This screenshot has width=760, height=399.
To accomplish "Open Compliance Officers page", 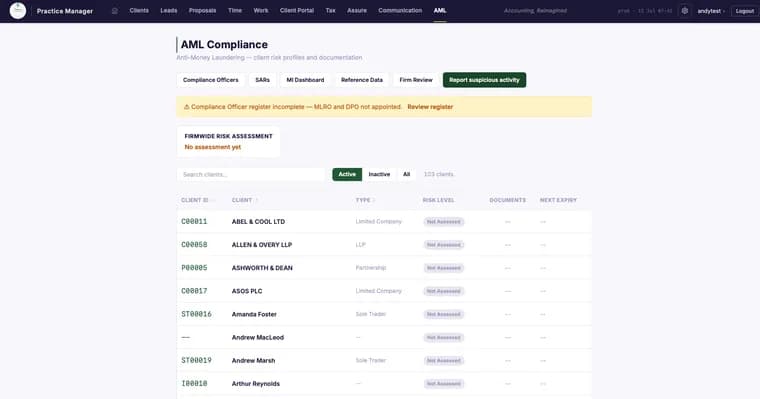I will point(211,80).
